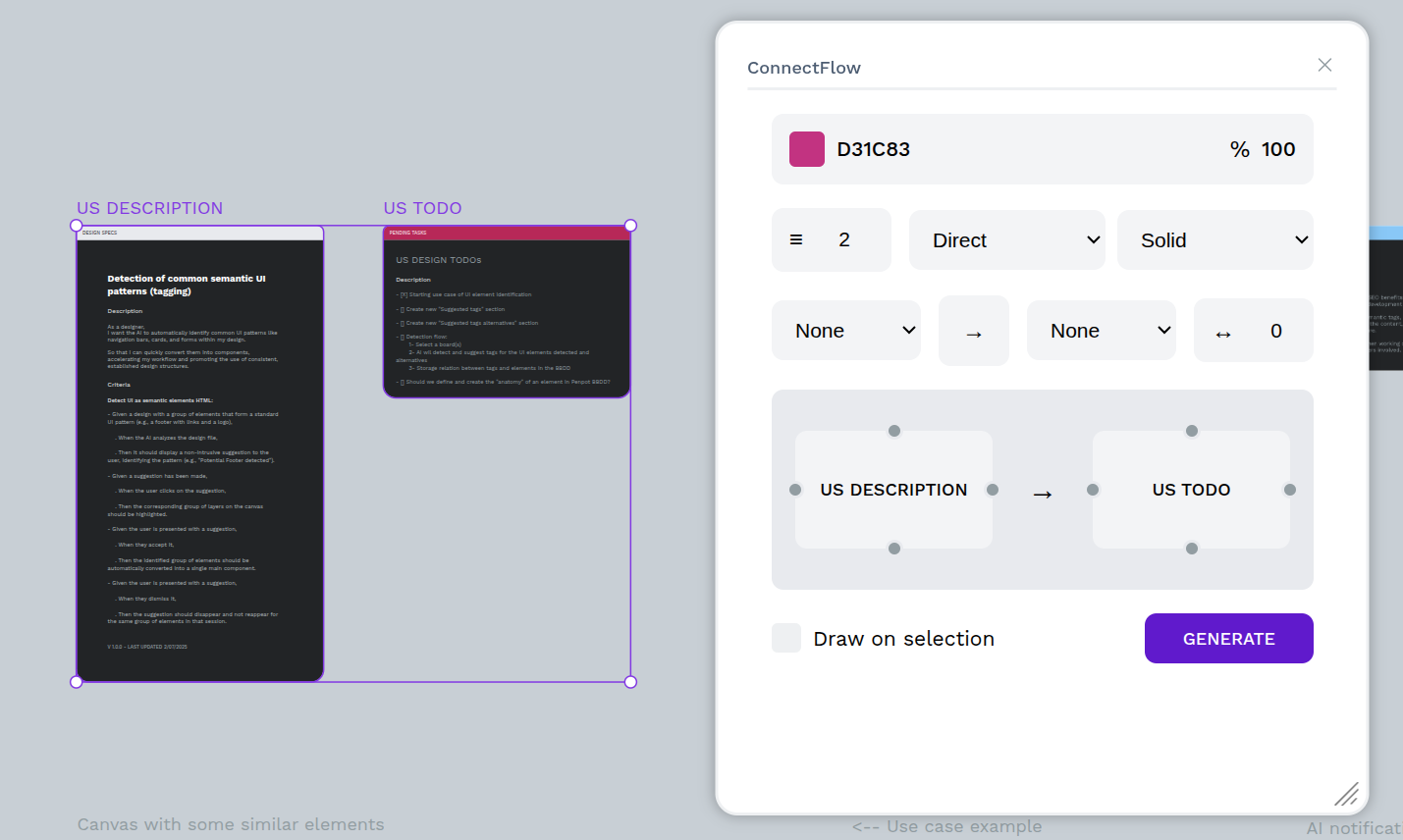Viewport: 1403px width, 840px height.
Task: Click the top-right selection handle
Action: pos(630,226)
